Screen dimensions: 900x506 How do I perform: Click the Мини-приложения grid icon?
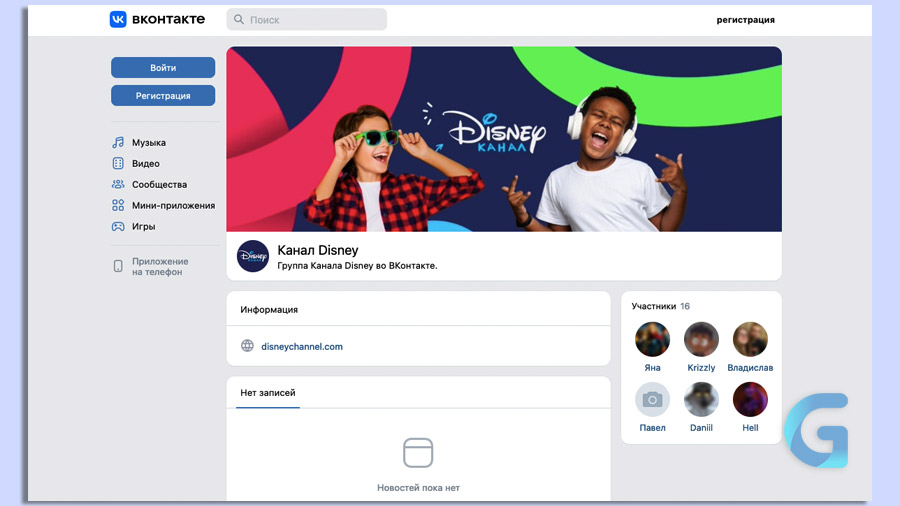pyautogui.click(x=118, y=205)
